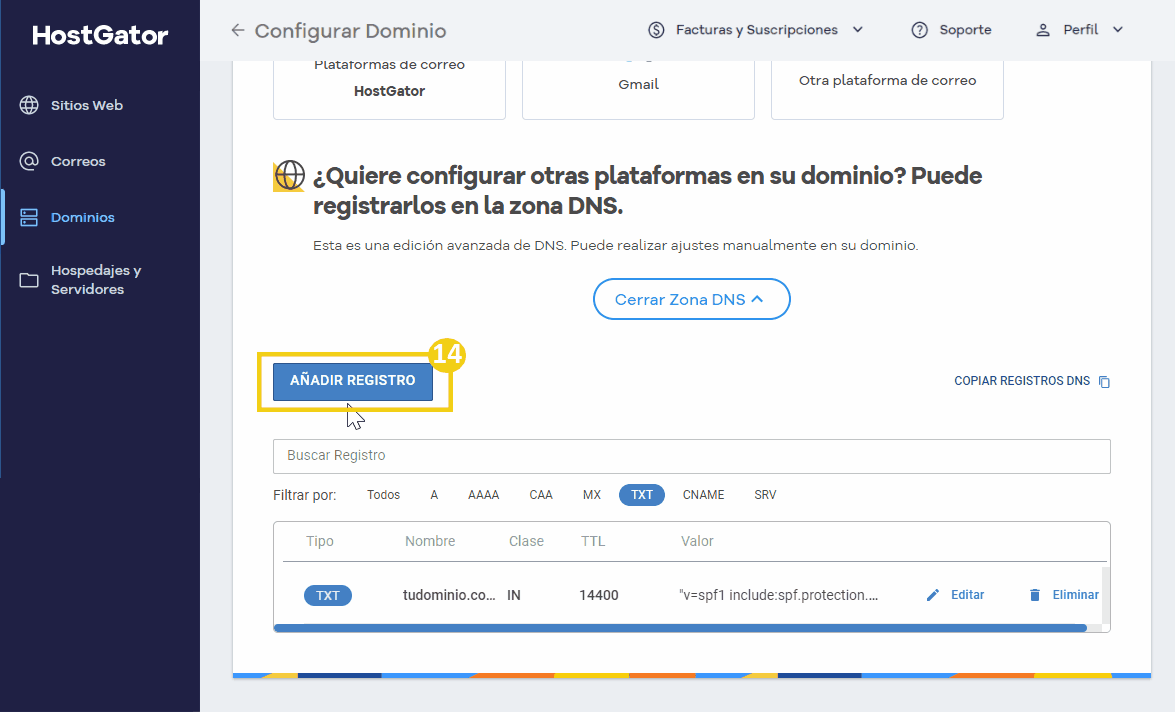
Task: Click the AÑADIR REGISTRO button
Action: click(x=353, y=381)
